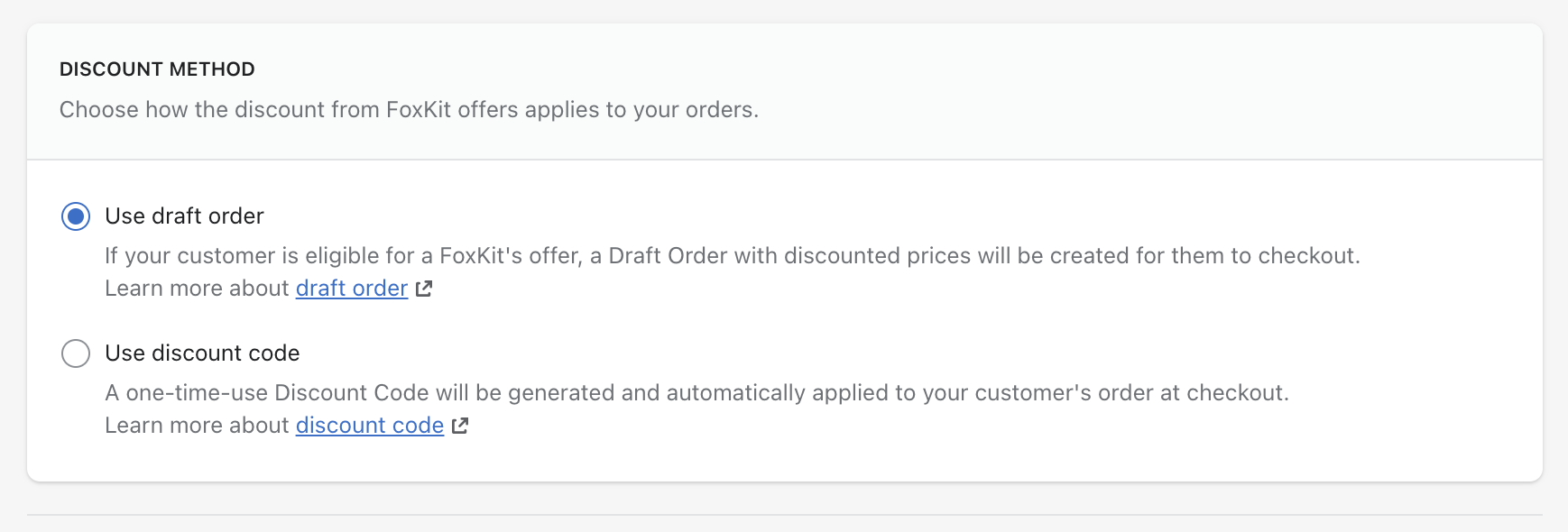
Task: Click the 'Use discount code' label text
Action: pos(202,353)
